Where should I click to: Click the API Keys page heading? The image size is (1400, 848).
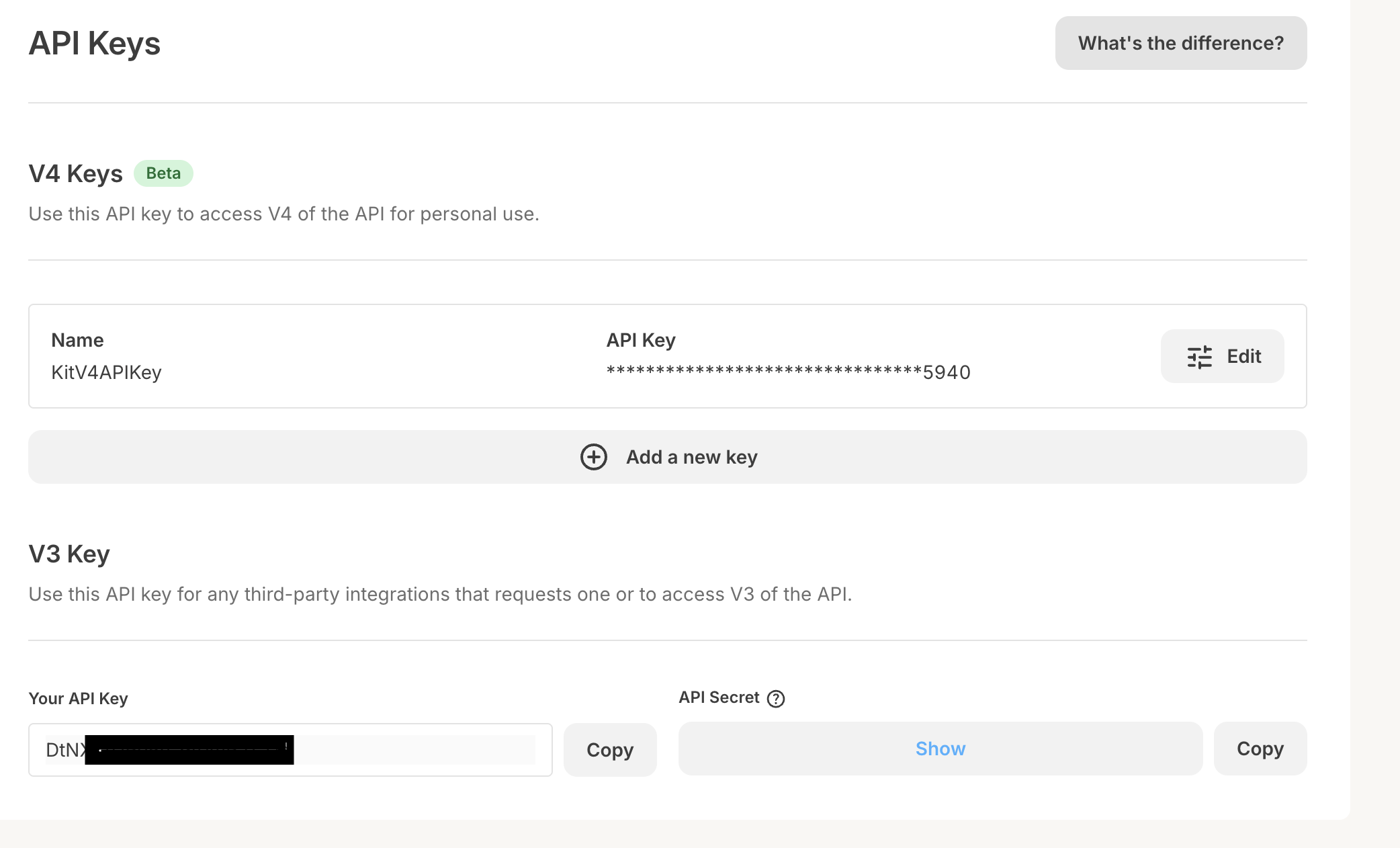tap(94, 44)
